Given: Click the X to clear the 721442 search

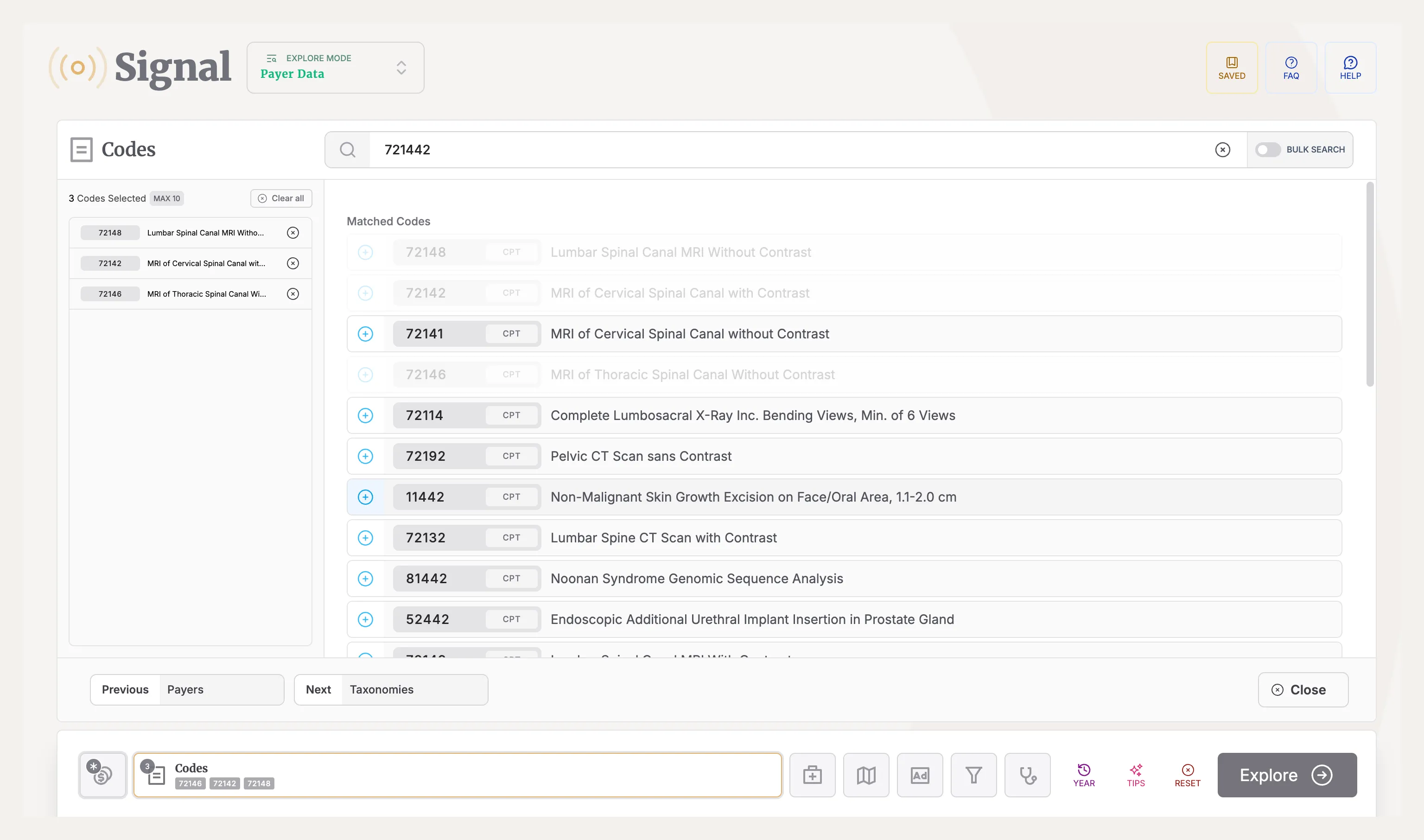Looking at the screenshot, I should pyautogui.click(x=1222, y=149).
